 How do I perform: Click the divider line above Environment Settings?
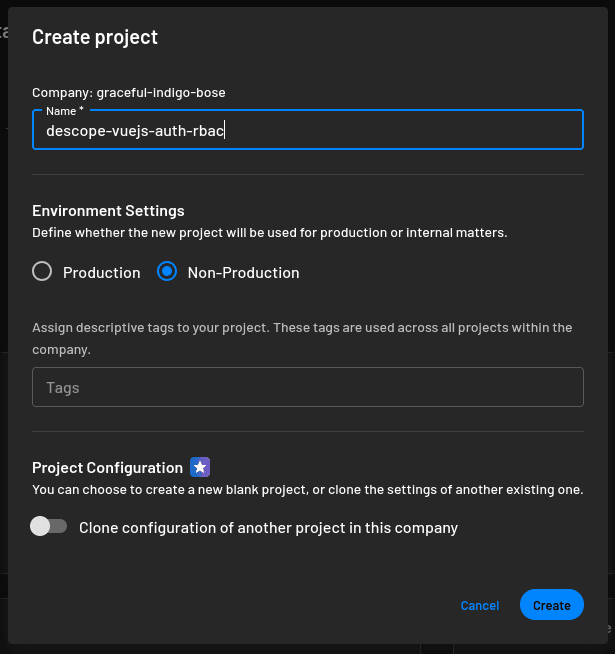(x=307, y=174)
